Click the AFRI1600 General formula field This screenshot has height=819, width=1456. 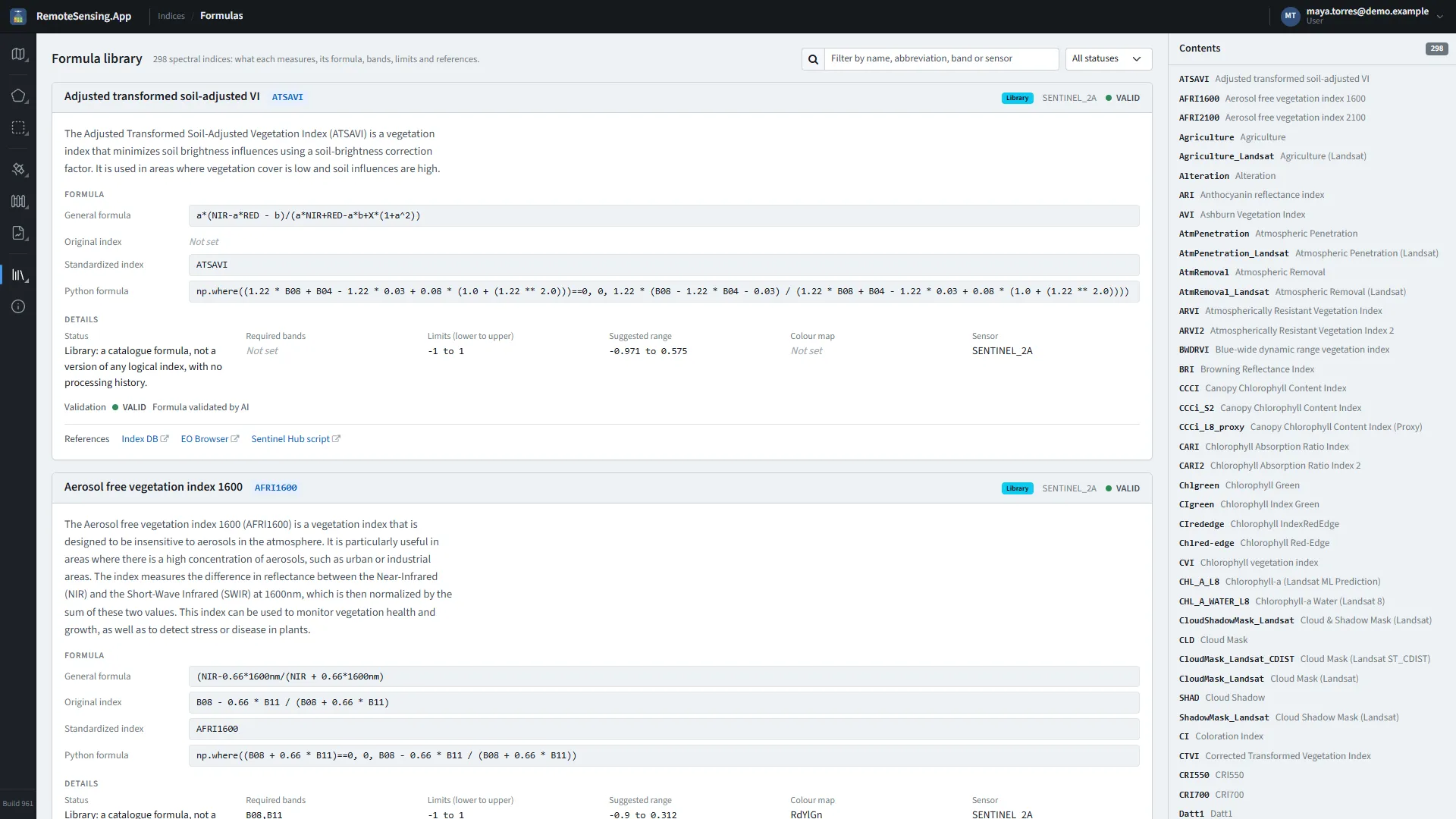[x=664, y=676]
